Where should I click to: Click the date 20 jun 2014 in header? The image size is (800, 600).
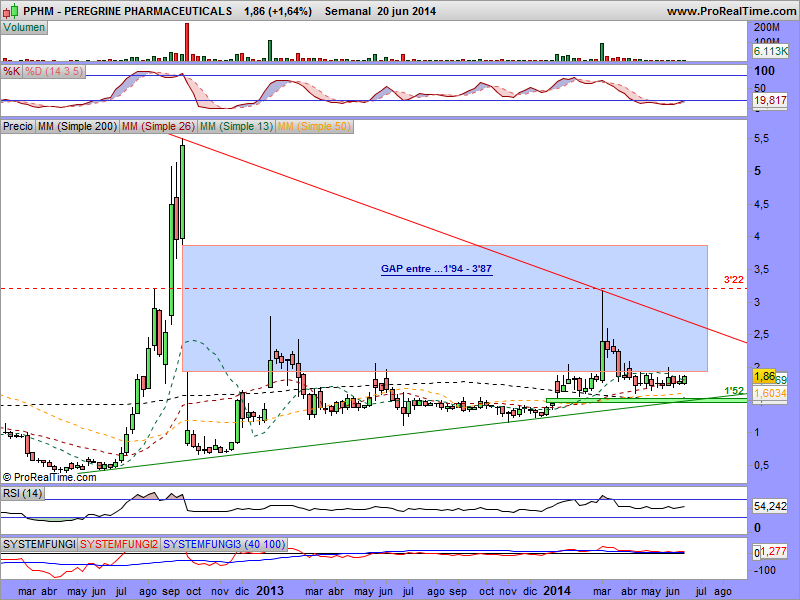(x=407, y=11)
